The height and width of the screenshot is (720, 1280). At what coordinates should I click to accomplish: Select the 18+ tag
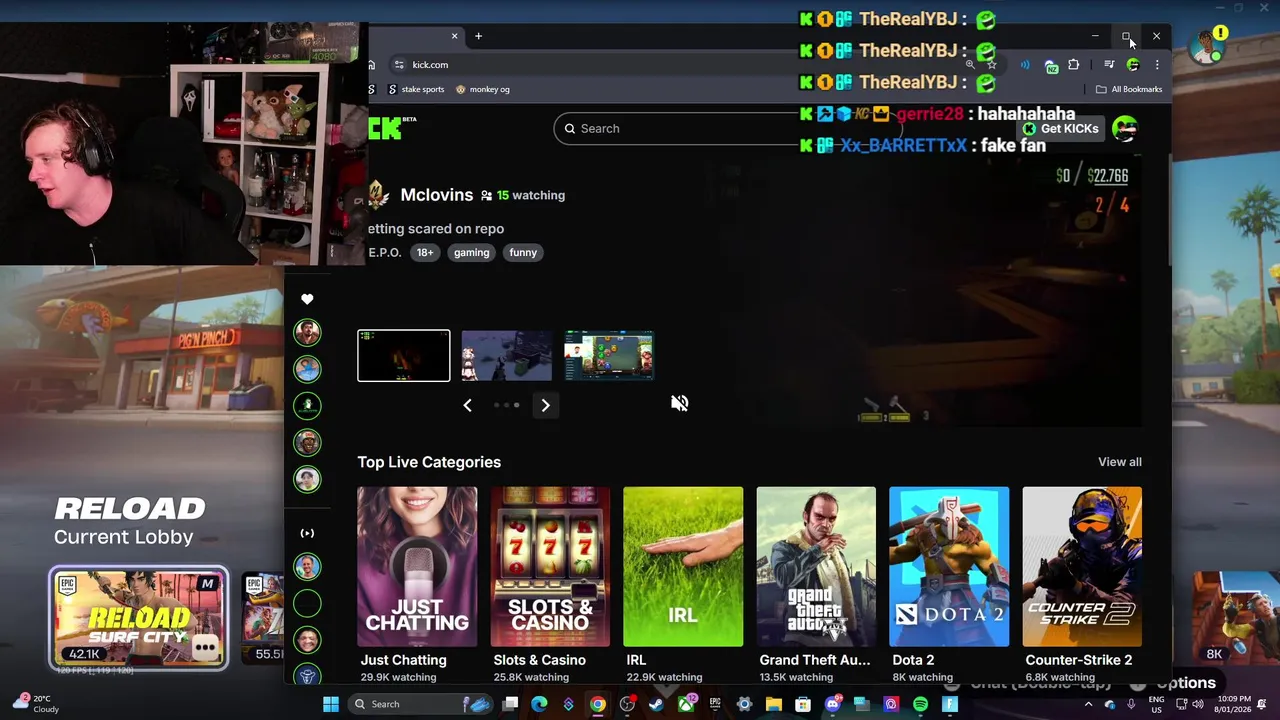coord(425,253)
